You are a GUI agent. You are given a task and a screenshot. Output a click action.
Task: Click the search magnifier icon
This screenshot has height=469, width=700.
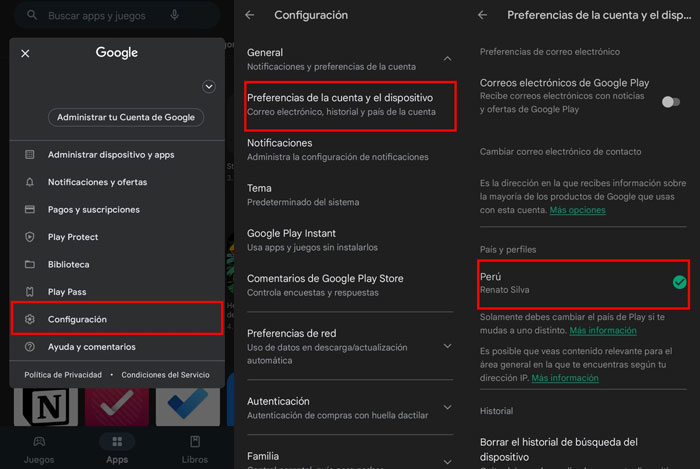tap(32, 15)
